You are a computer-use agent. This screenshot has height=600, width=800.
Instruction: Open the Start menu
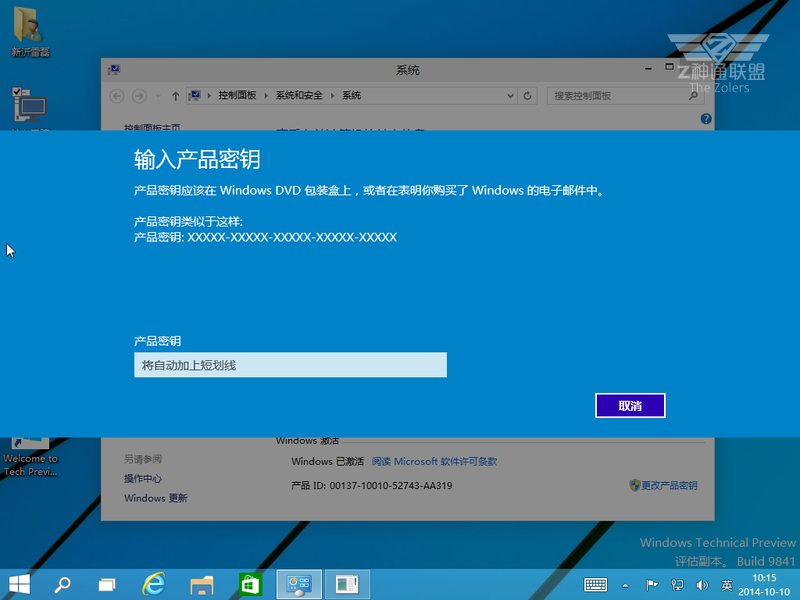click(19, 584)
